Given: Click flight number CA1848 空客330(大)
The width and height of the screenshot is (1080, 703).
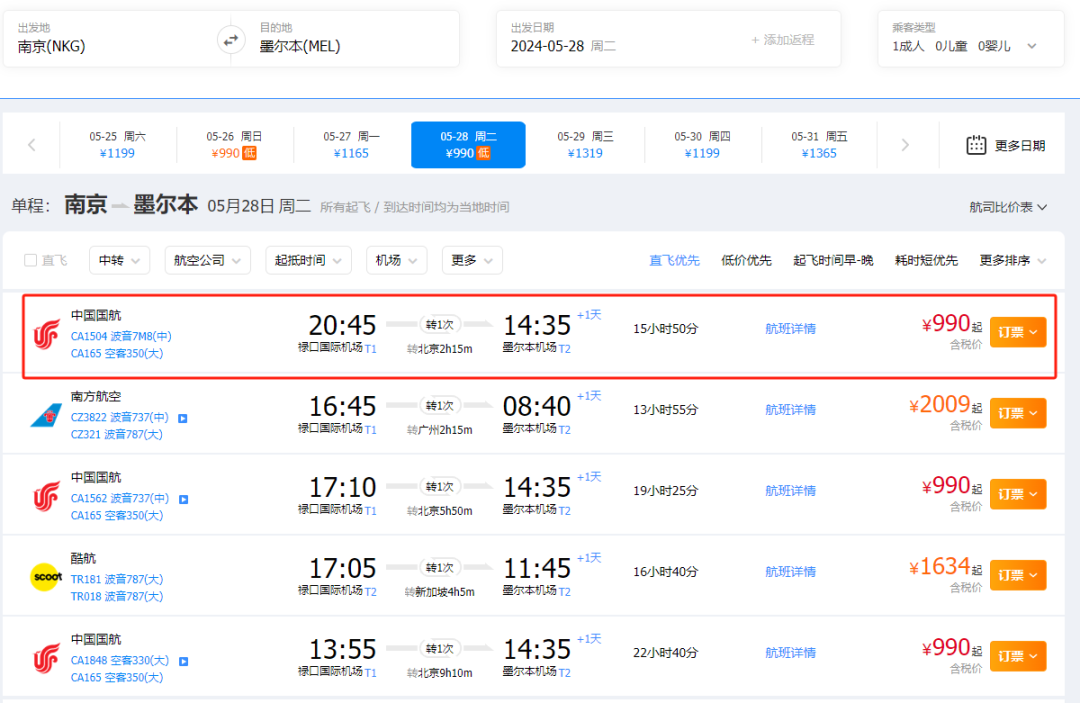Looking at the screenshot, I should point(120,660).
